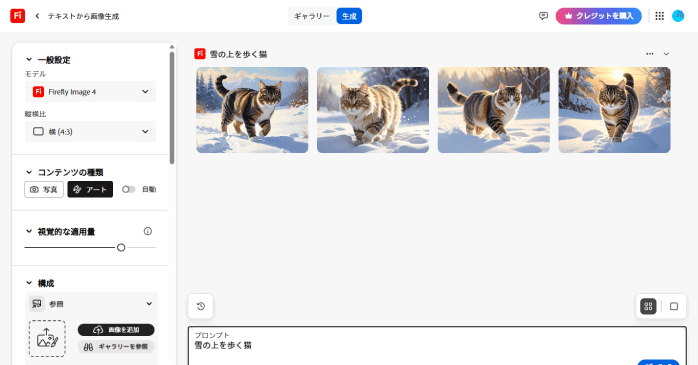Click the モデル label
Screen dimensions: 698x365
click(36, 74)
